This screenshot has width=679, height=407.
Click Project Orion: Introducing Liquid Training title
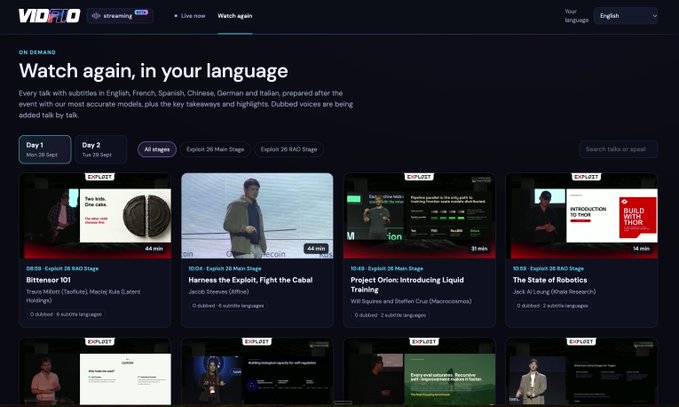pyautogui.click(x=407, y=285)
